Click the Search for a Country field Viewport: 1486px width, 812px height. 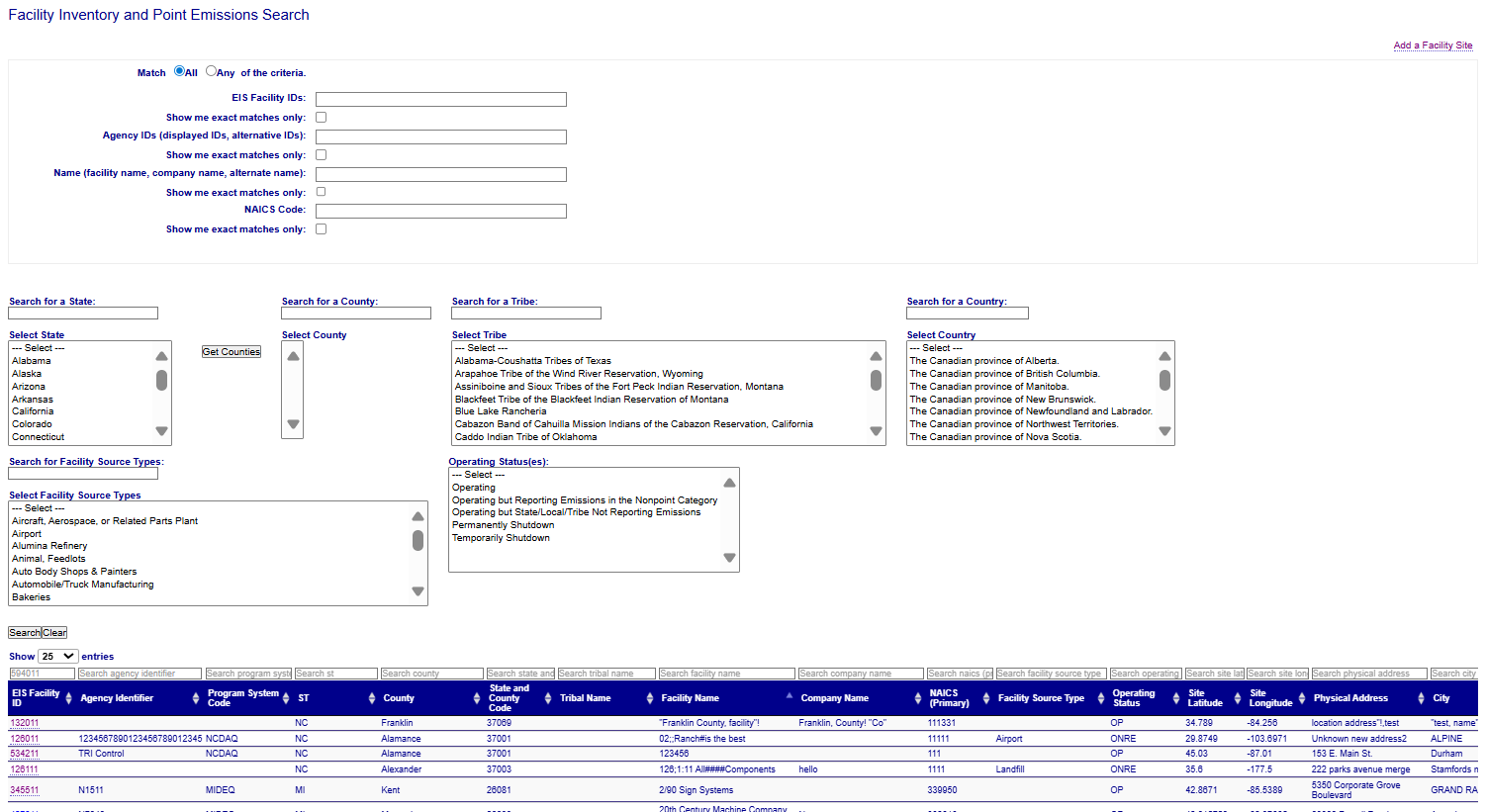(968, 314)
